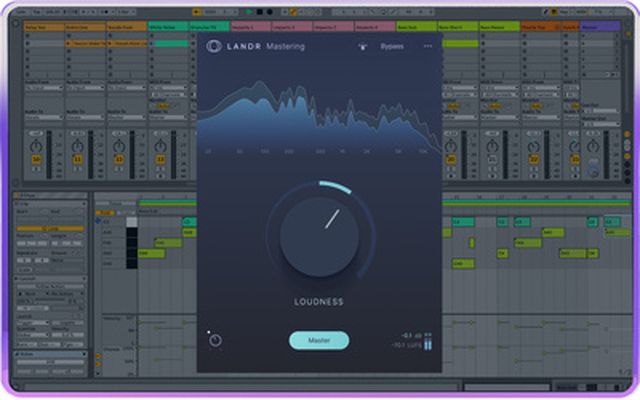The image size is (640, 400).
Task: Click the -0.1 dB peak readout
Action: [x=411, y=336]
